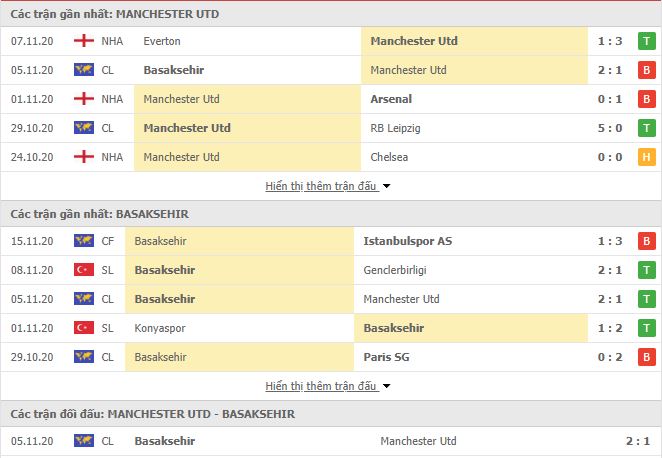Click Turkey flag icon in Gencerbirligi row
Screen dimensions: 662x458
(84, 270)
